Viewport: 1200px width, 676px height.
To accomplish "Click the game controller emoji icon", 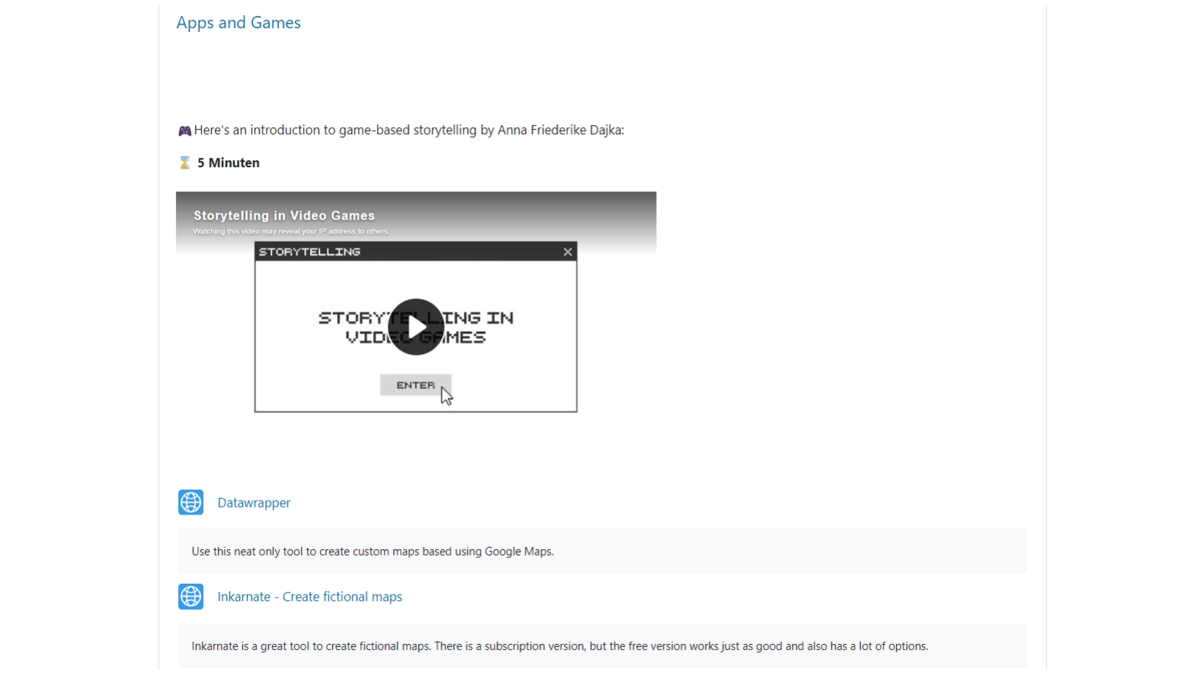I will tap(185, 131).
